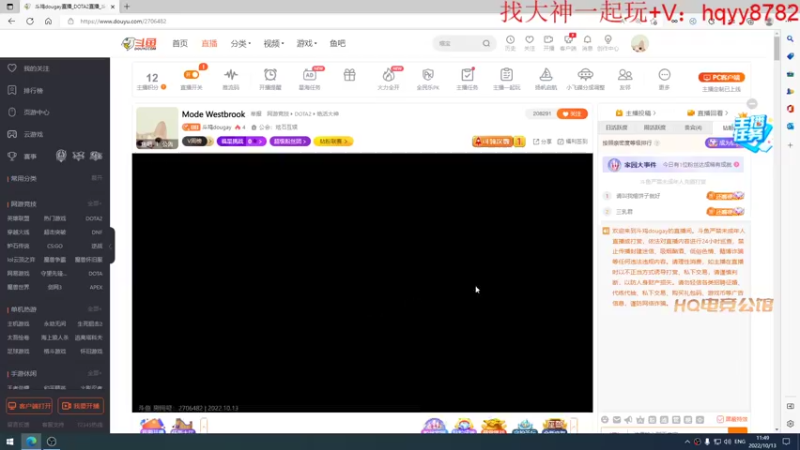
Task: Click the 我要开播 button
Action: click(81, 406)
